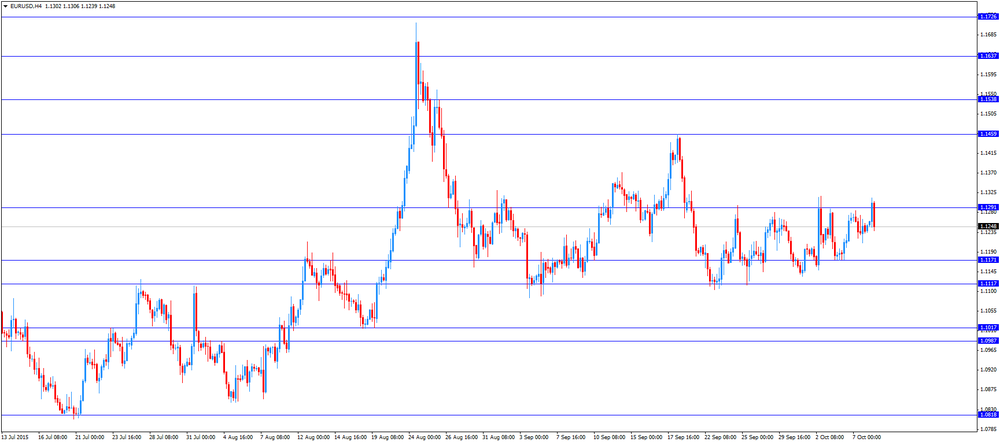Click the blue price label 1.0818

(987, 415)
